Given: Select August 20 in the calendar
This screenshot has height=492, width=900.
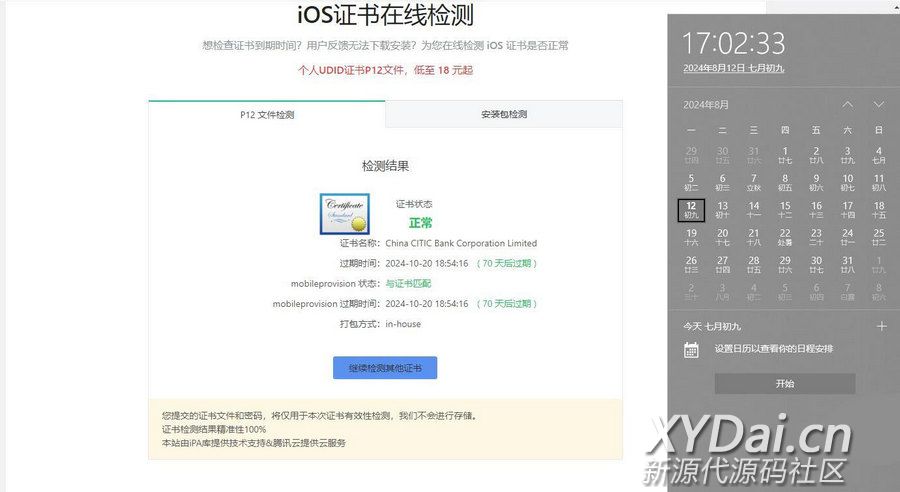Looking at the screenshot, I should click(x=722, y=237).
